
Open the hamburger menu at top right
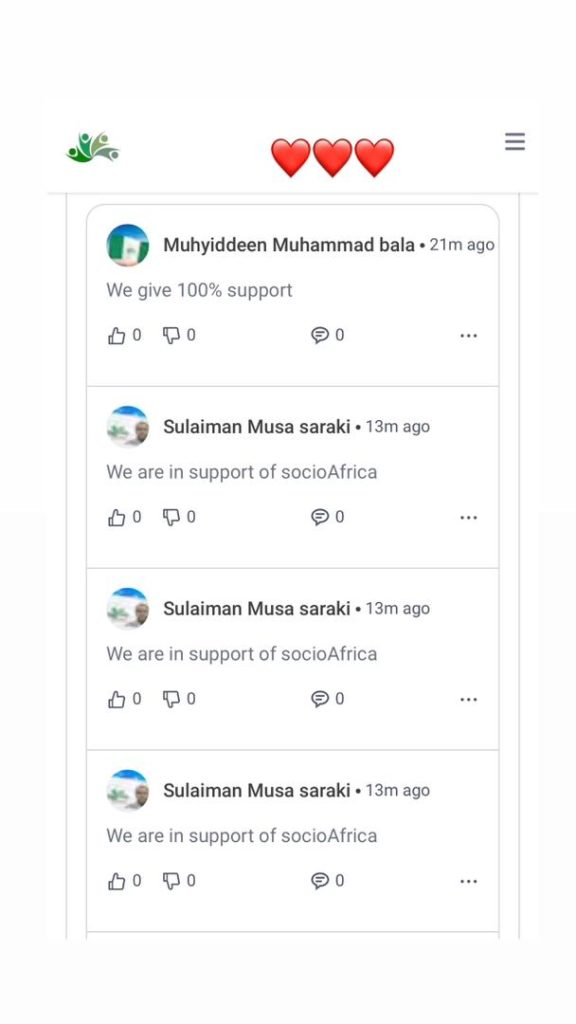[515, 142]
